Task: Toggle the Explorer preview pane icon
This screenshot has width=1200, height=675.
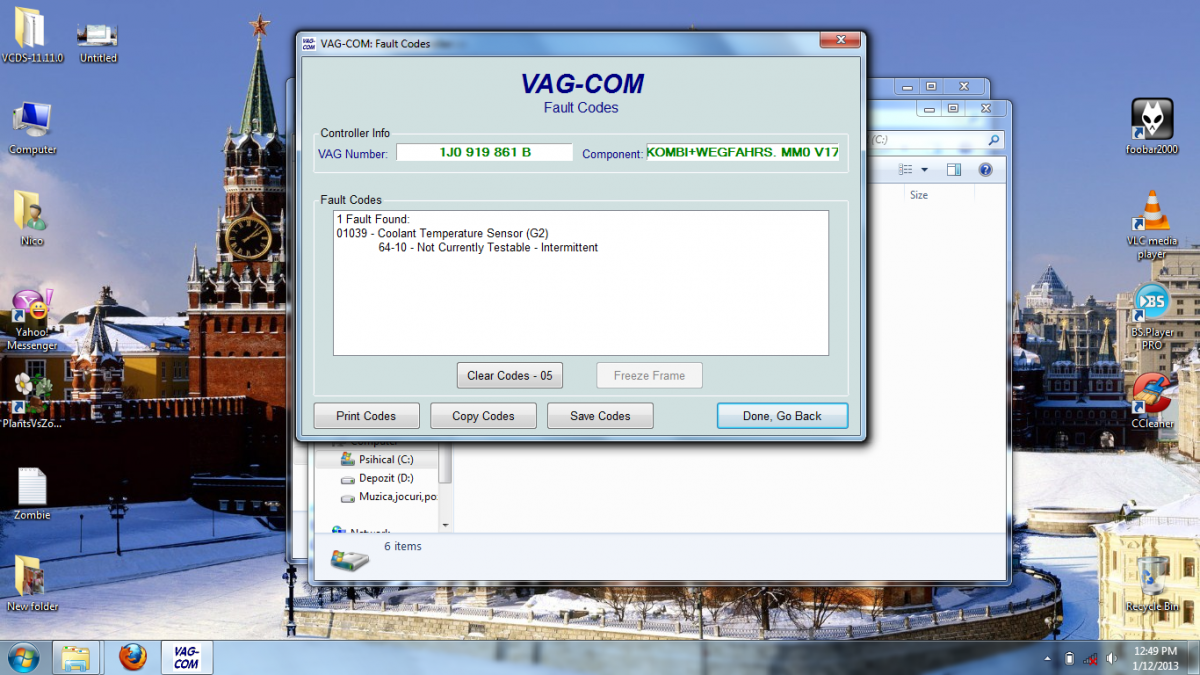Action: click(x=953, y=170)
